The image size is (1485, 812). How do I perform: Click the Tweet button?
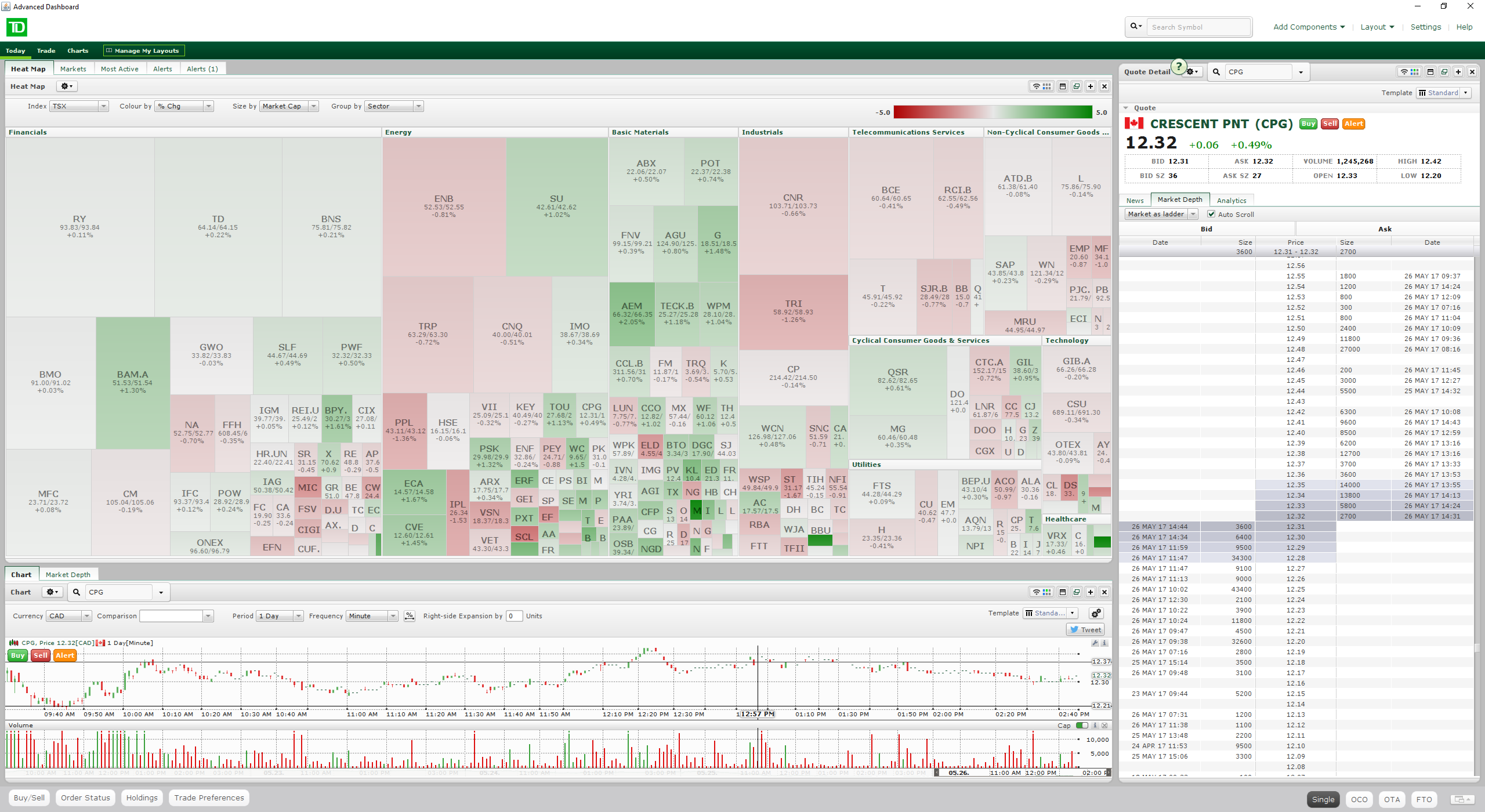[1085, 630]
